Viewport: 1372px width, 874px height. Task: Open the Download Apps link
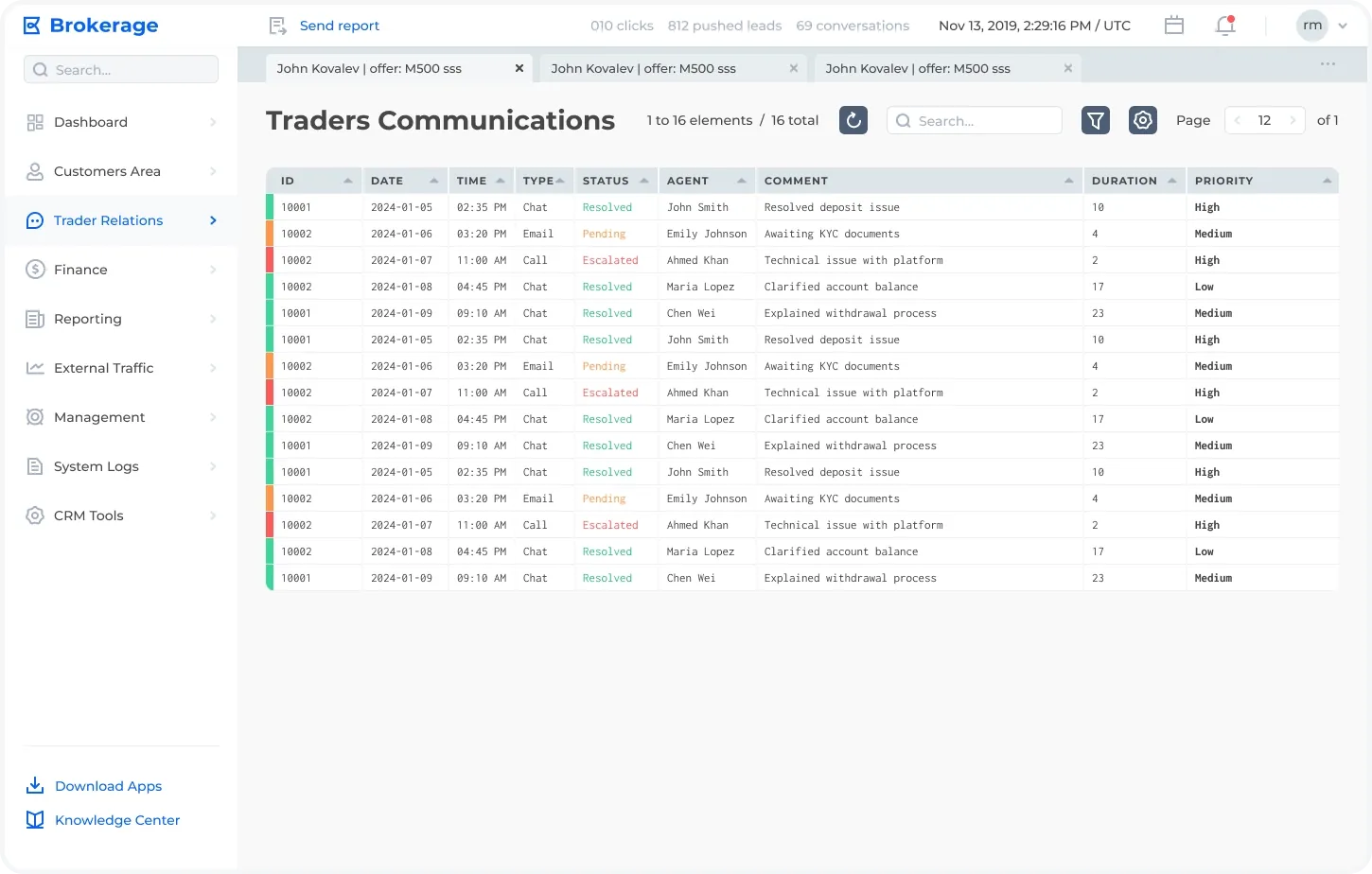108,786
